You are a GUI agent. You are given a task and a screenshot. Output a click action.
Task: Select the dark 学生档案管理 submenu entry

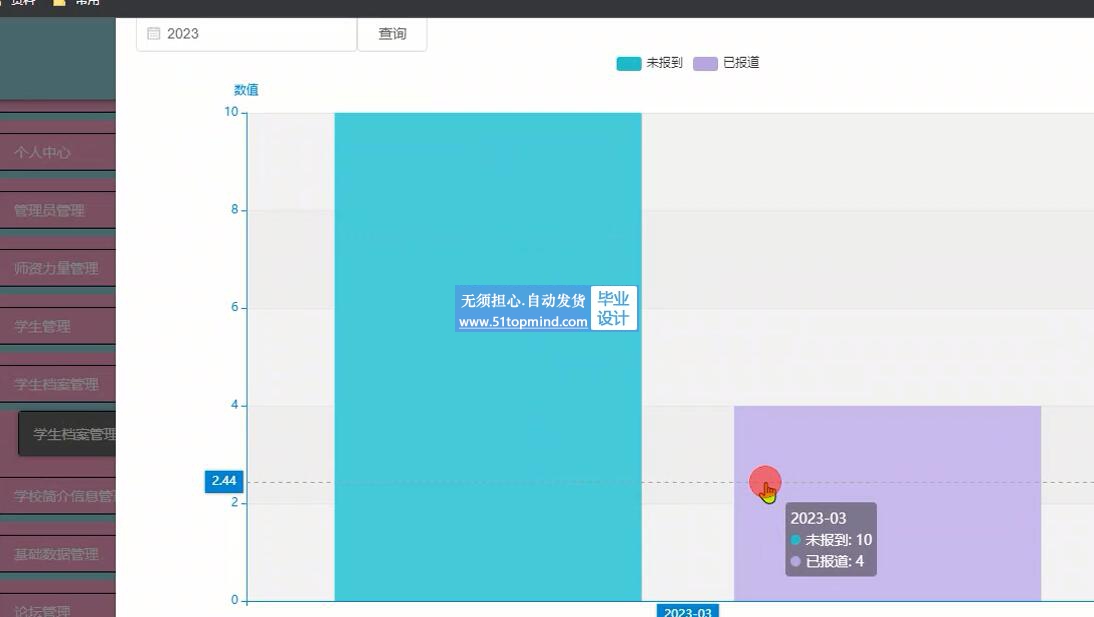[x=67, y=434]
